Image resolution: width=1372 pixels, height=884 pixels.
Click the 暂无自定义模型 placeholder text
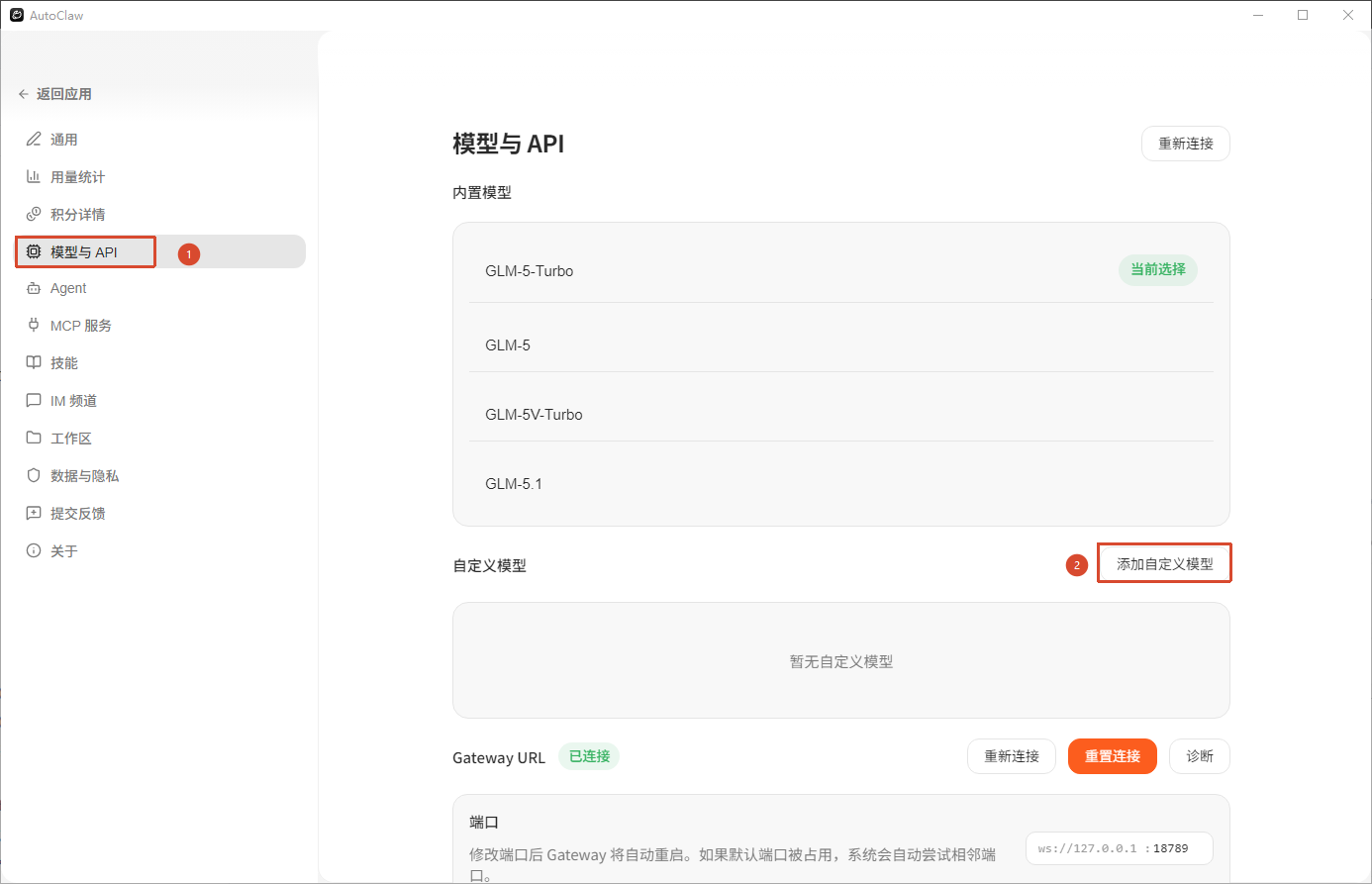pyautogui.click(x=841, y=661)
